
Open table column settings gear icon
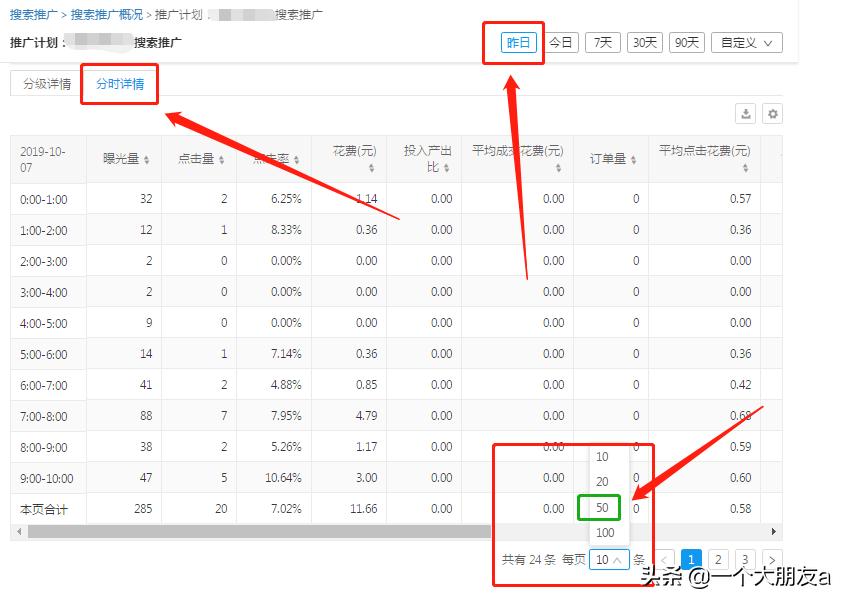click(772, 114)
